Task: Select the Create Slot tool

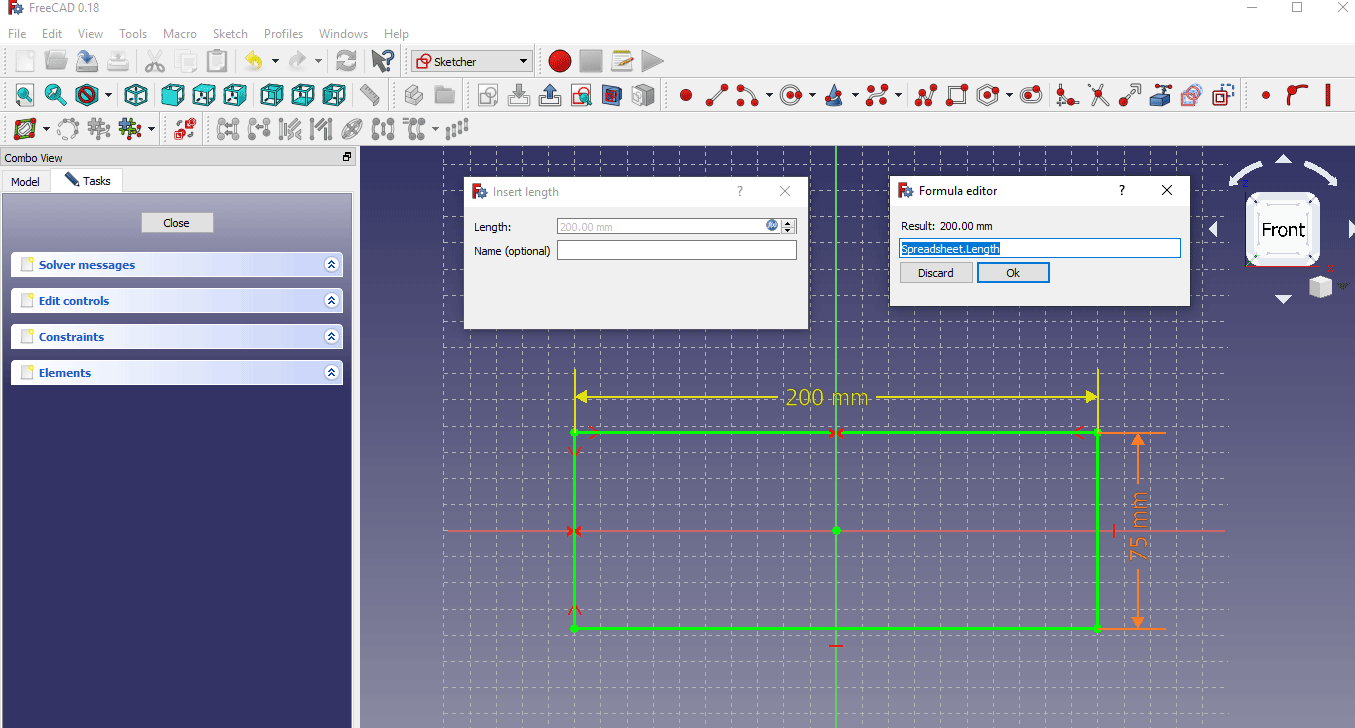Action: pyautogui.click(x=1032, y=95)
